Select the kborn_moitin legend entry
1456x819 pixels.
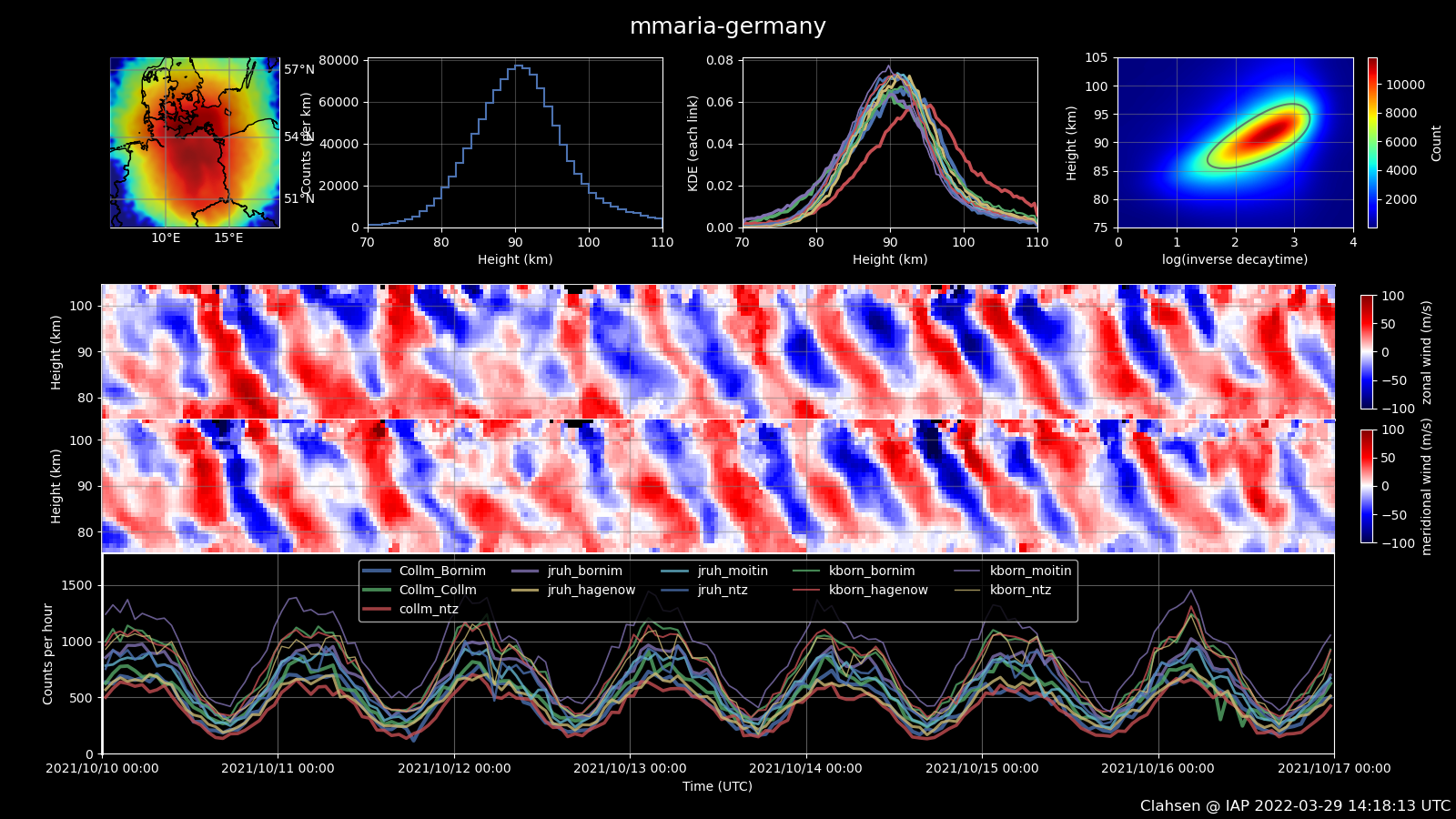pyautogui.click(x=1012, y=571)
